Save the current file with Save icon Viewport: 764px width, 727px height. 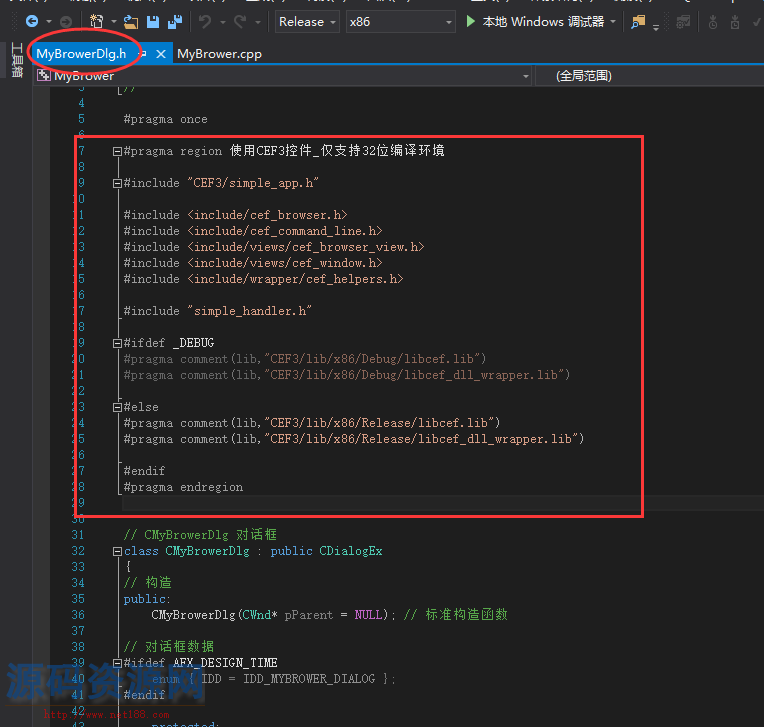pos(153,22)
